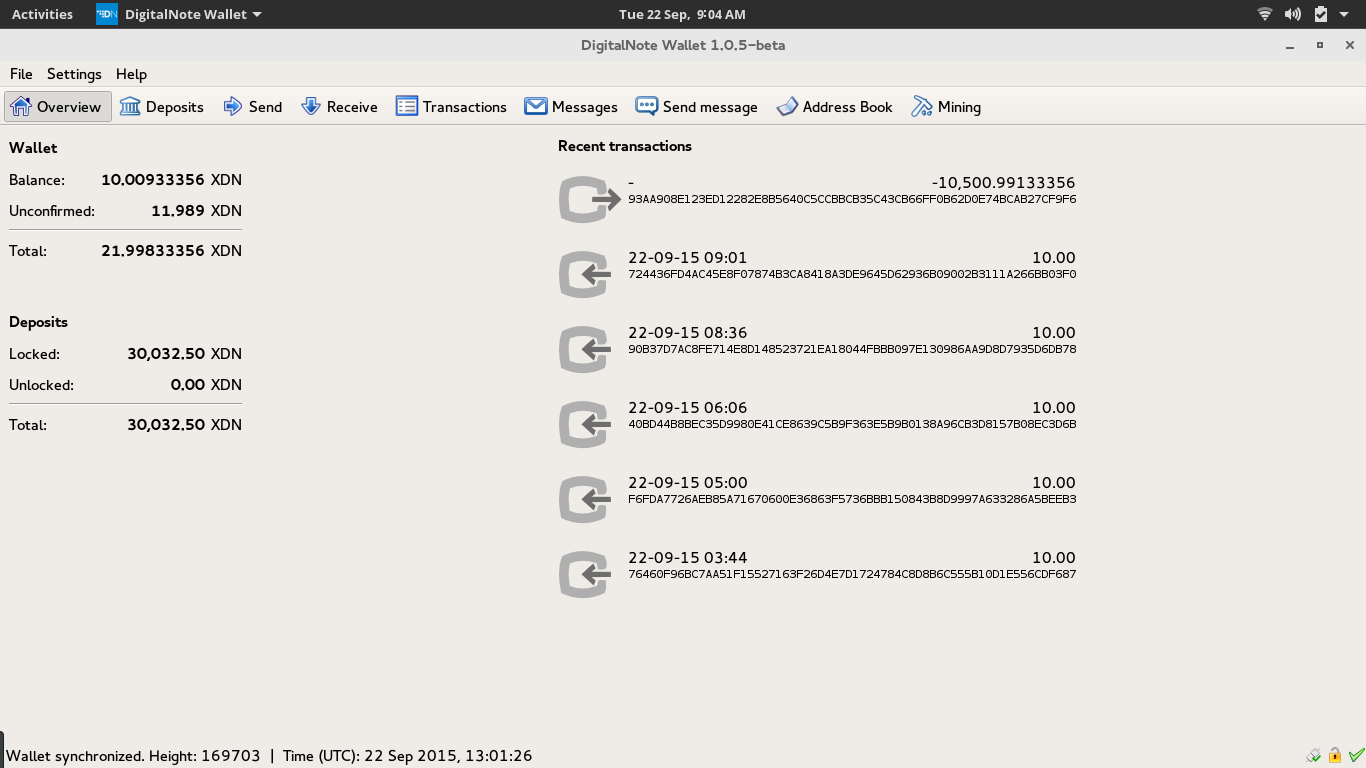1366x768 pixels.
Task: Go to the Send page
Action: (x=253, y=107)
